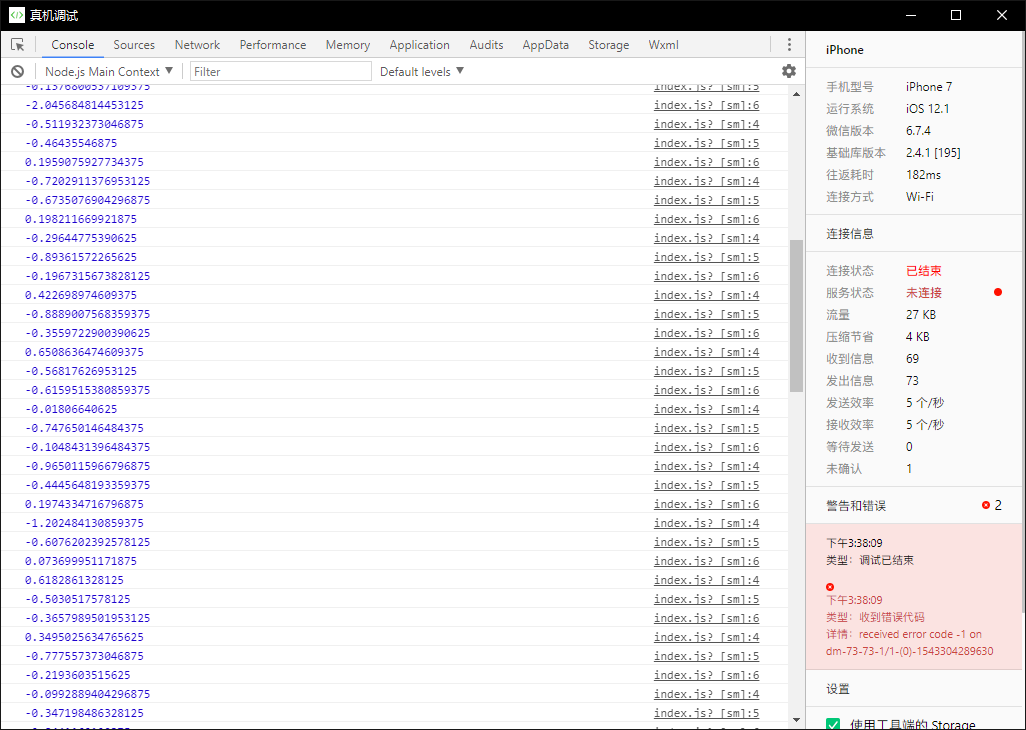Image resolution: width=1026 pixels, height=730 pixels.
Task: Click the red service status dot
Action: tap(997, 293)
